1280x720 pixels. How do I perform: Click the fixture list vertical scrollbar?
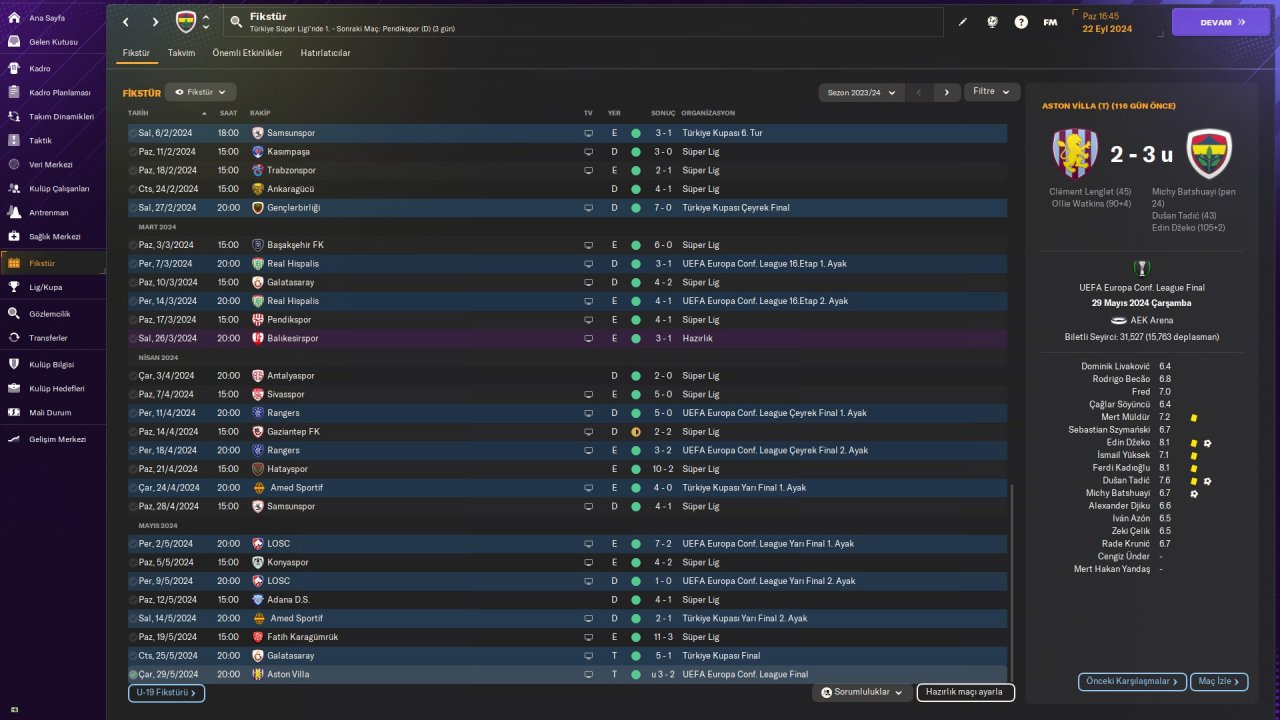click(1012, 583)
